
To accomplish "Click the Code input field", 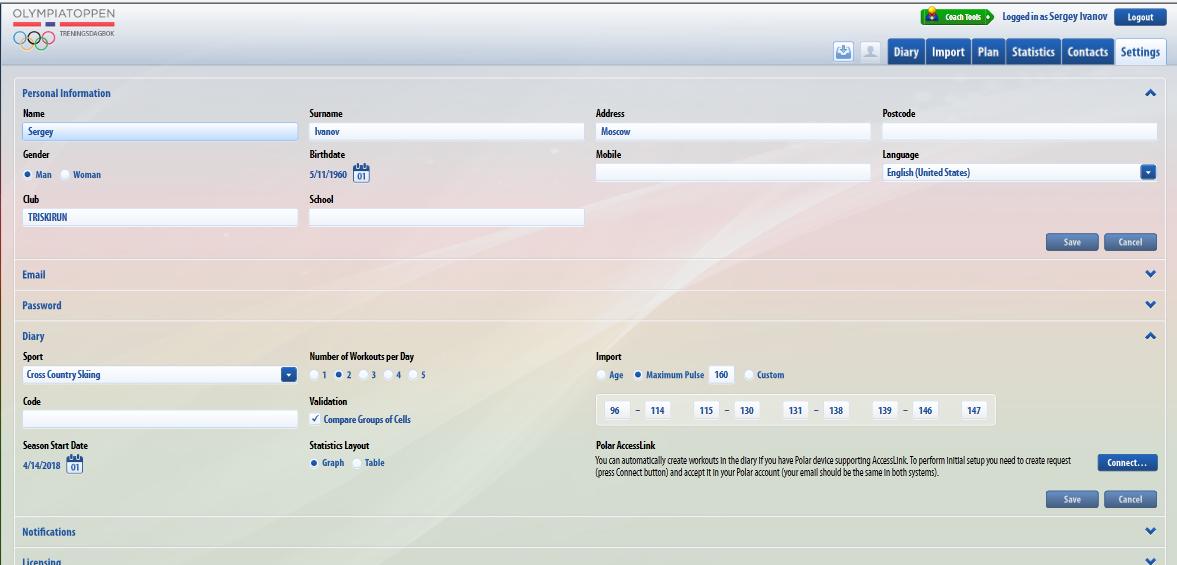I will pyautogui.click(x=160, y=419).
